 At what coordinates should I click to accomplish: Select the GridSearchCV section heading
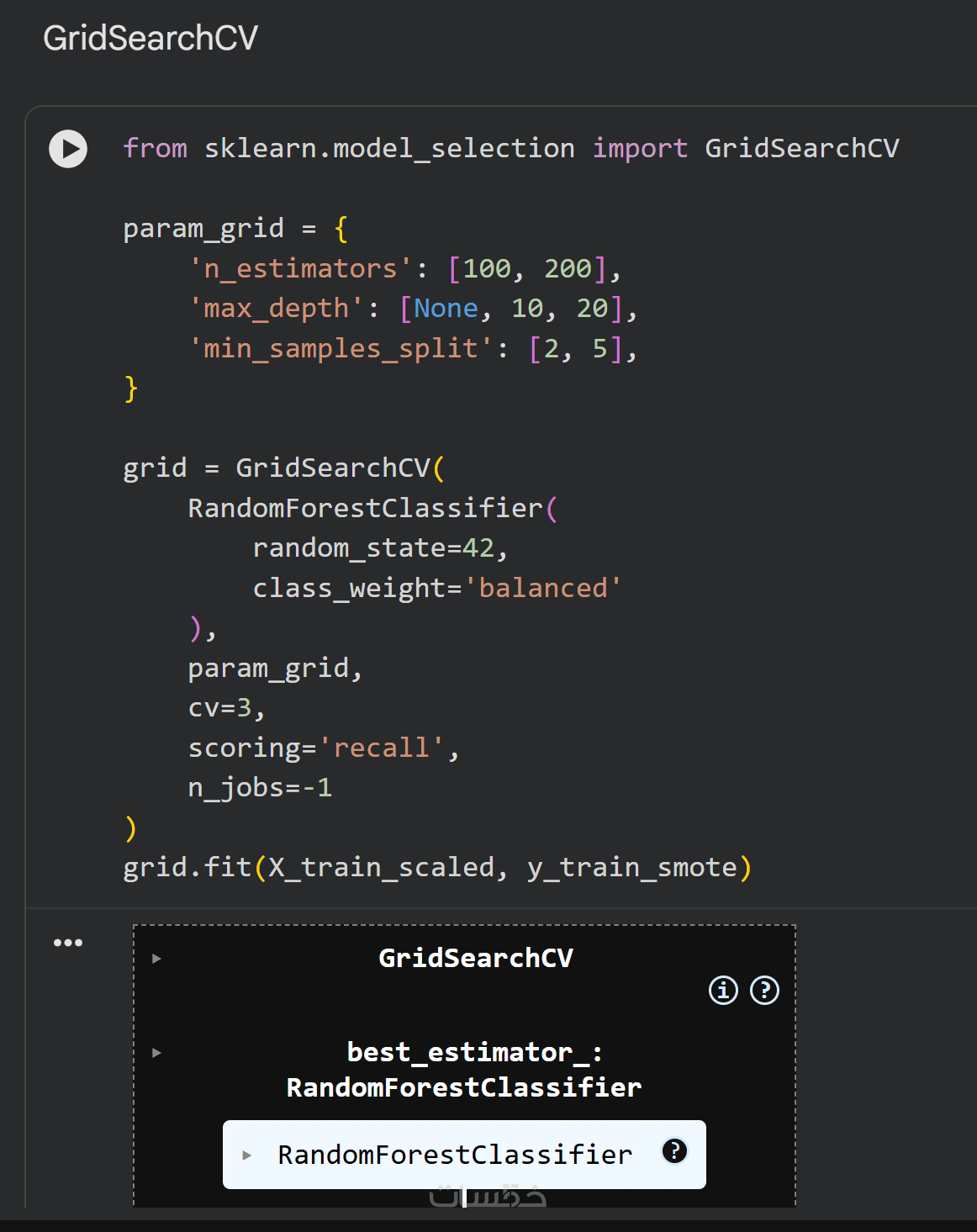(151, 38)
